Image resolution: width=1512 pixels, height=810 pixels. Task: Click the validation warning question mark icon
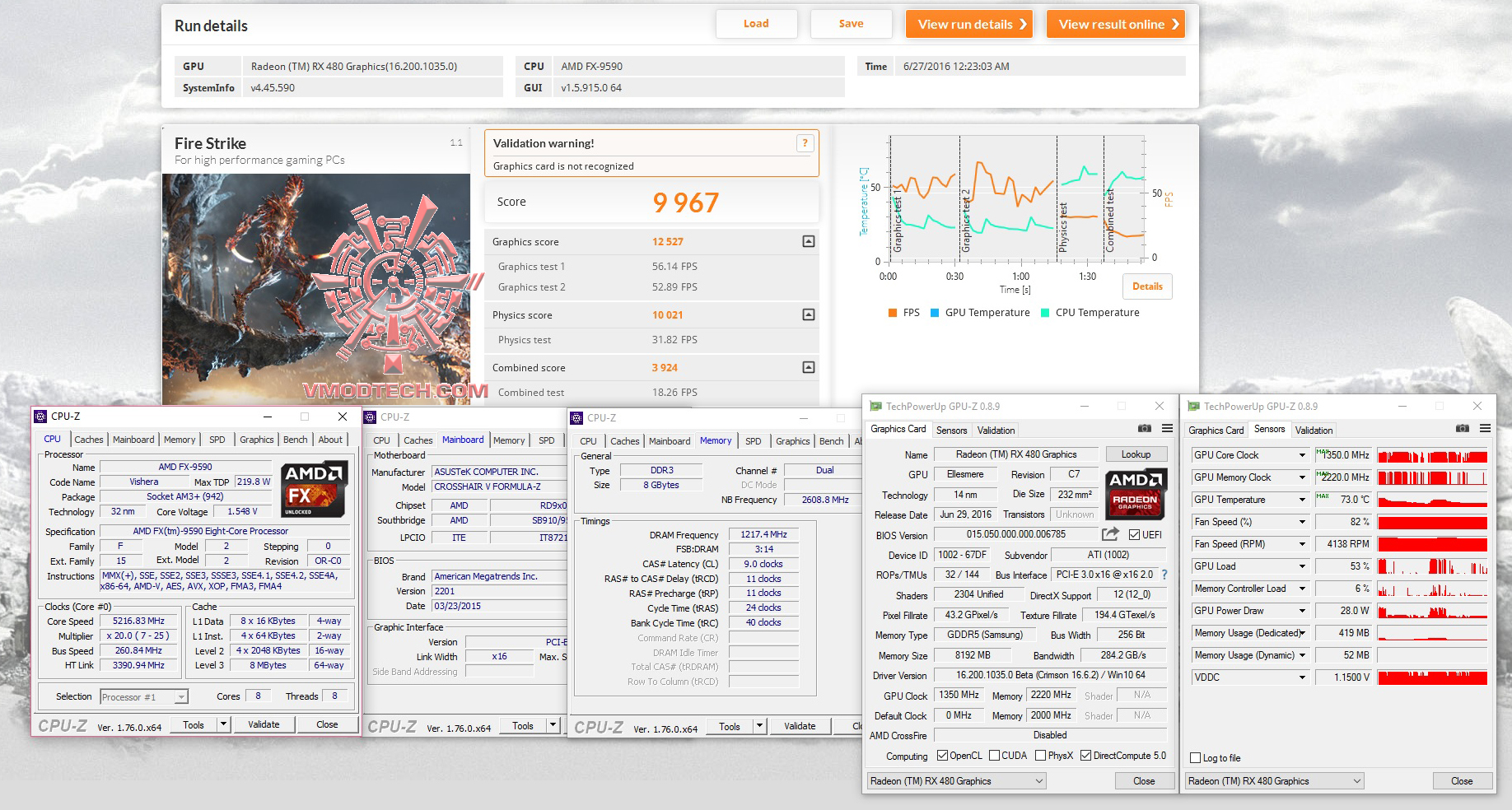(x=805, y=143)
